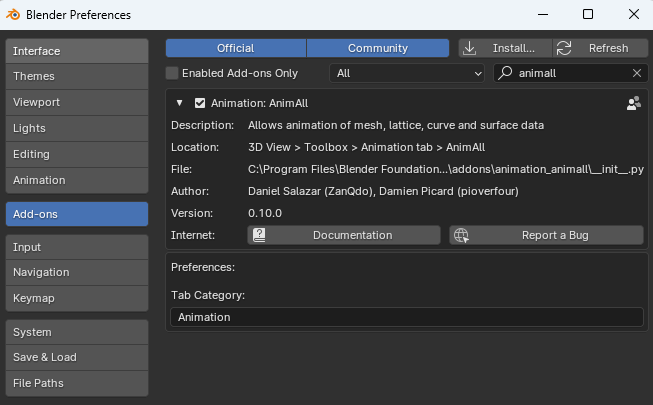
Task: Go to Editing preferences
Action: point(77,154)
